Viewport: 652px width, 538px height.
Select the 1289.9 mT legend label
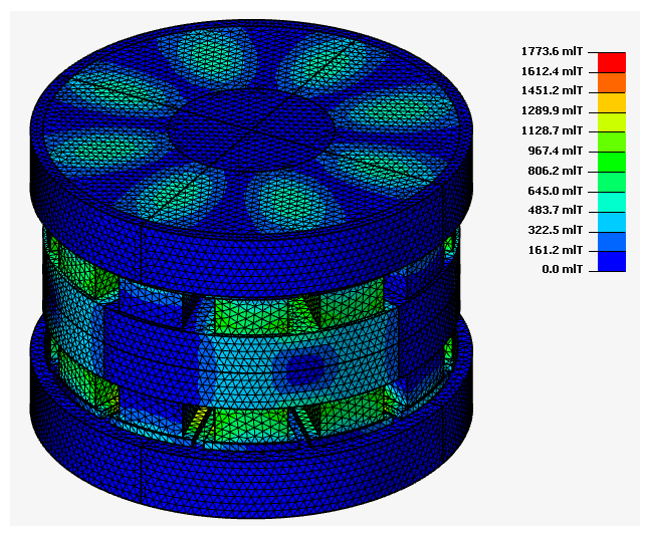[551, 111]
